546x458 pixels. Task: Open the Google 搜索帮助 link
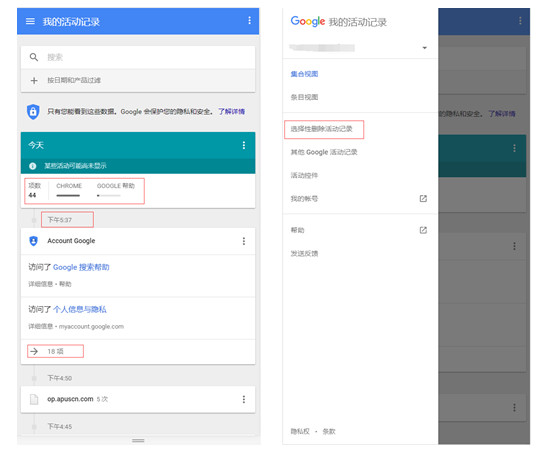click(x=81, y=267)
